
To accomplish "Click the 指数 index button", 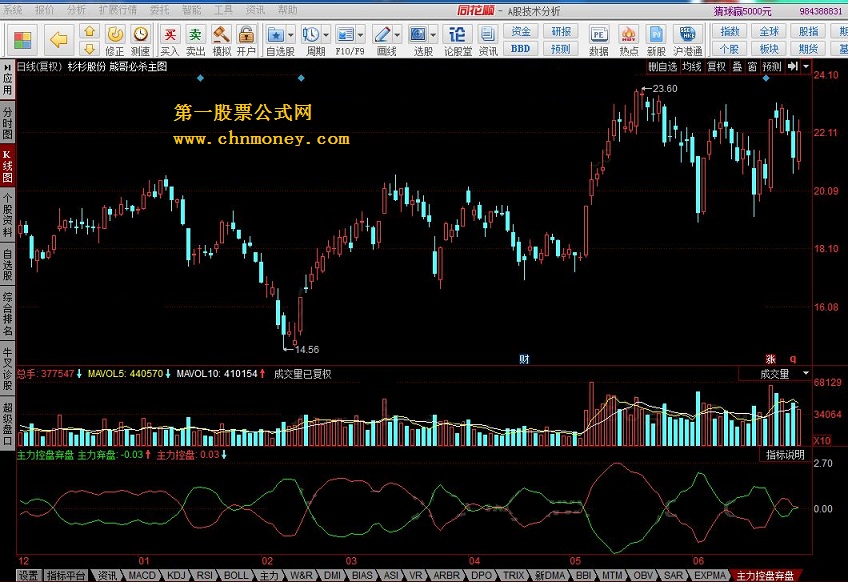I will pyautogui.click(x=730, y=31).
